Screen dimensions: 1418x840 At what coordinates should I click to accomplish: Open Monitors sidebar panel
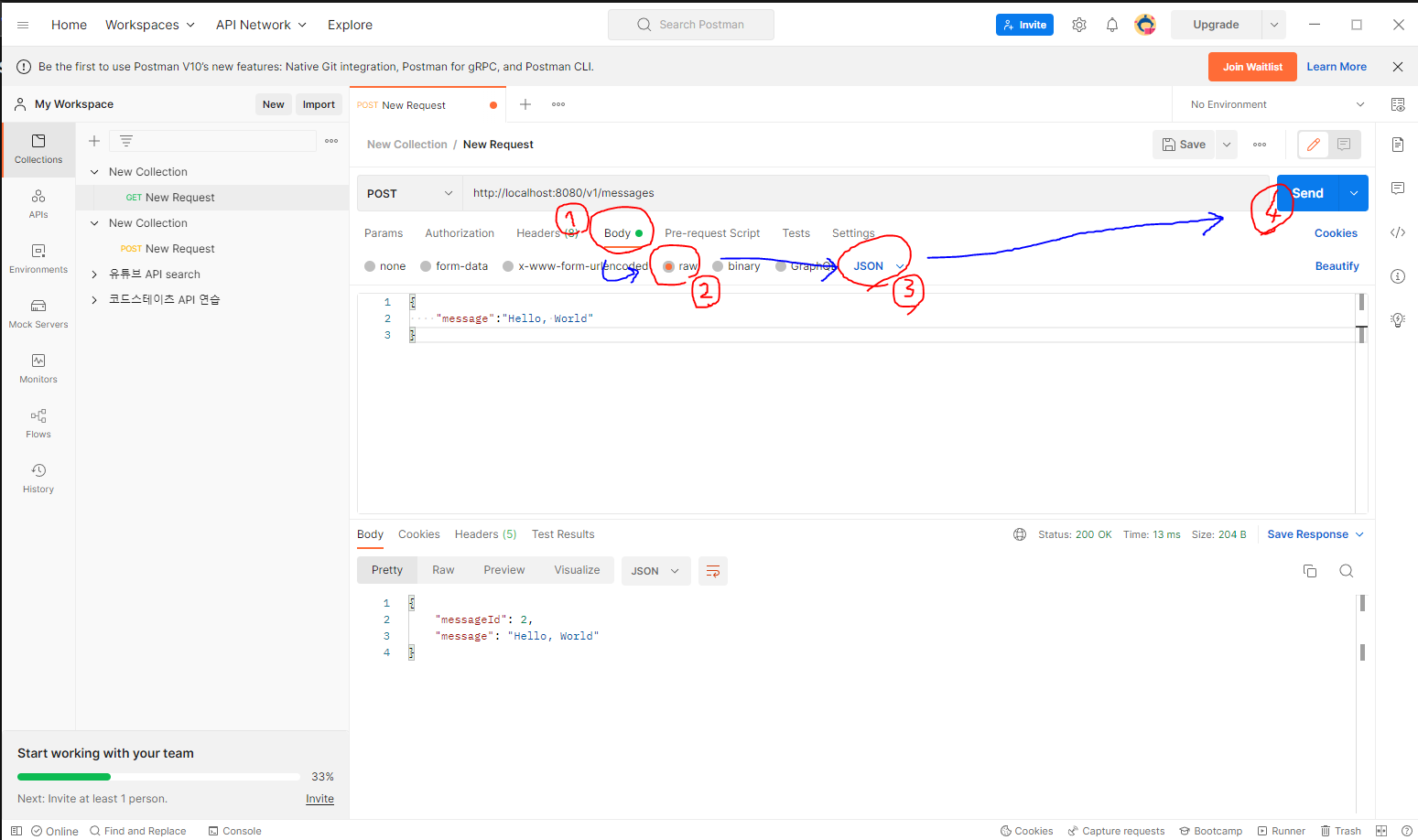pos(38,369)
